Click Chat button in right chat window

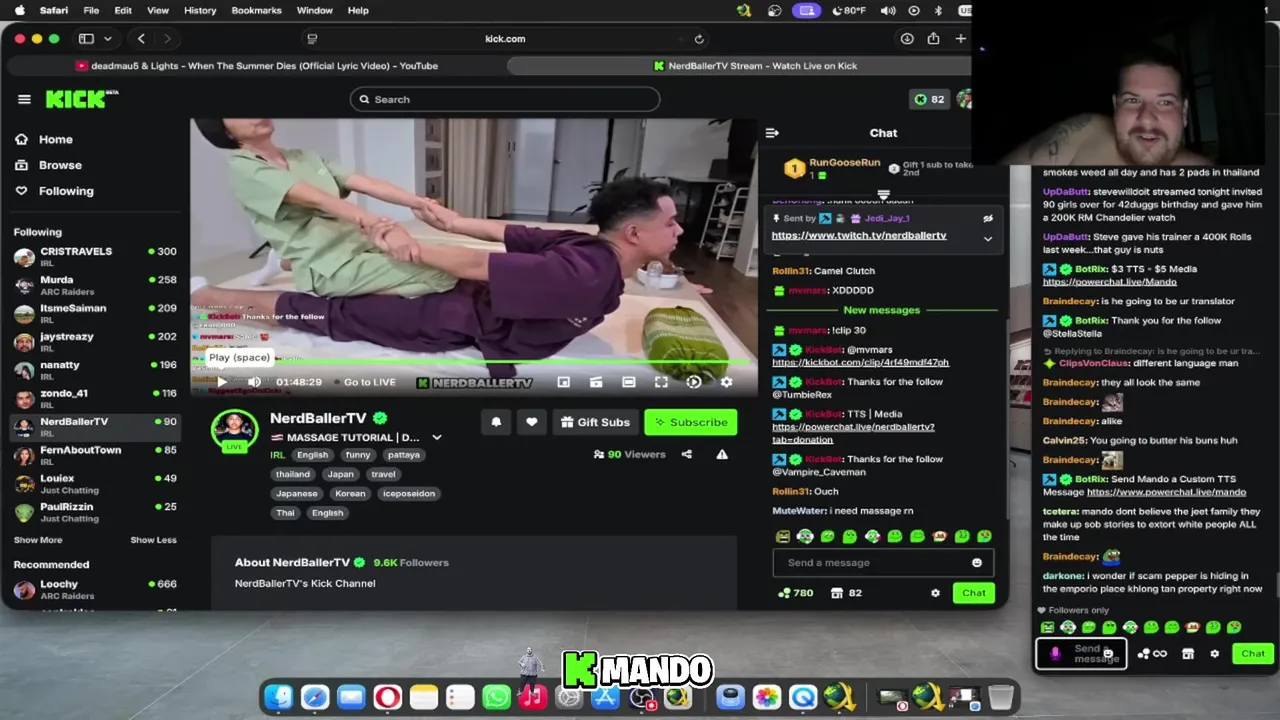(x=1253, y=653)
